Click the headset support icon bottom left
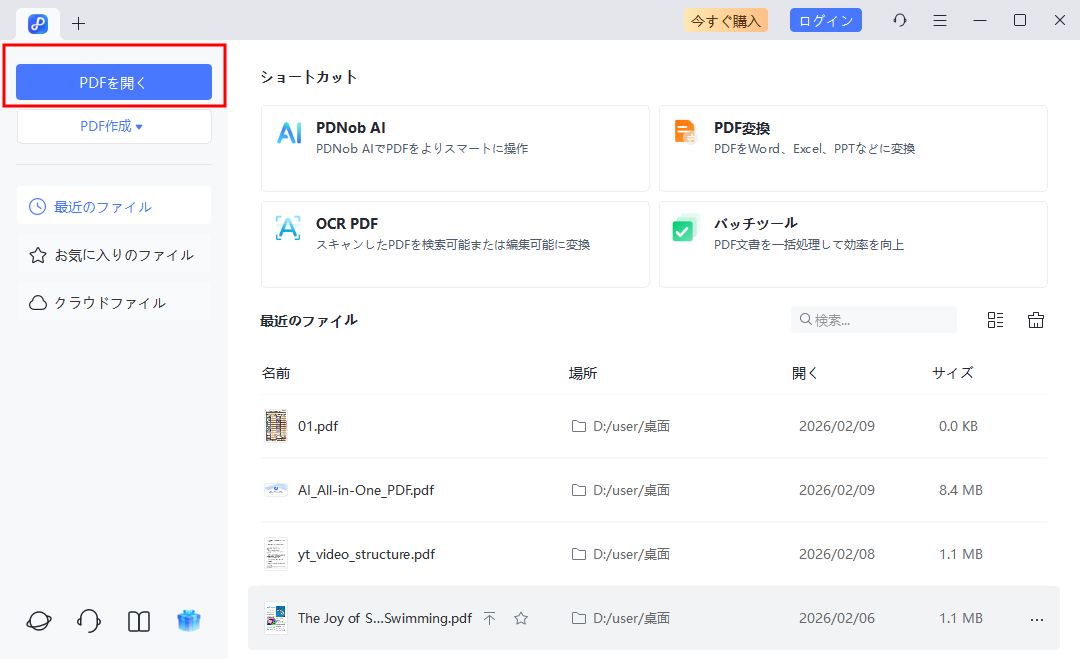Screen dimensions: 1080x659 pos(88,621)
